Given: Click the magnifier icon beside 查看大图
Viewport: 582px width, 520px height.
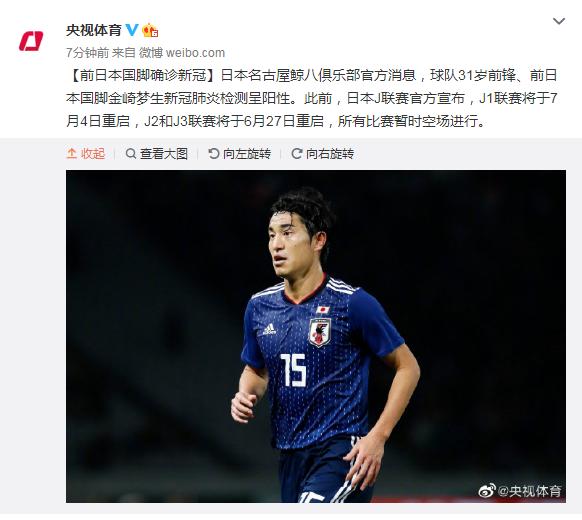Looking at the screenshot, I should click(131, 153).
